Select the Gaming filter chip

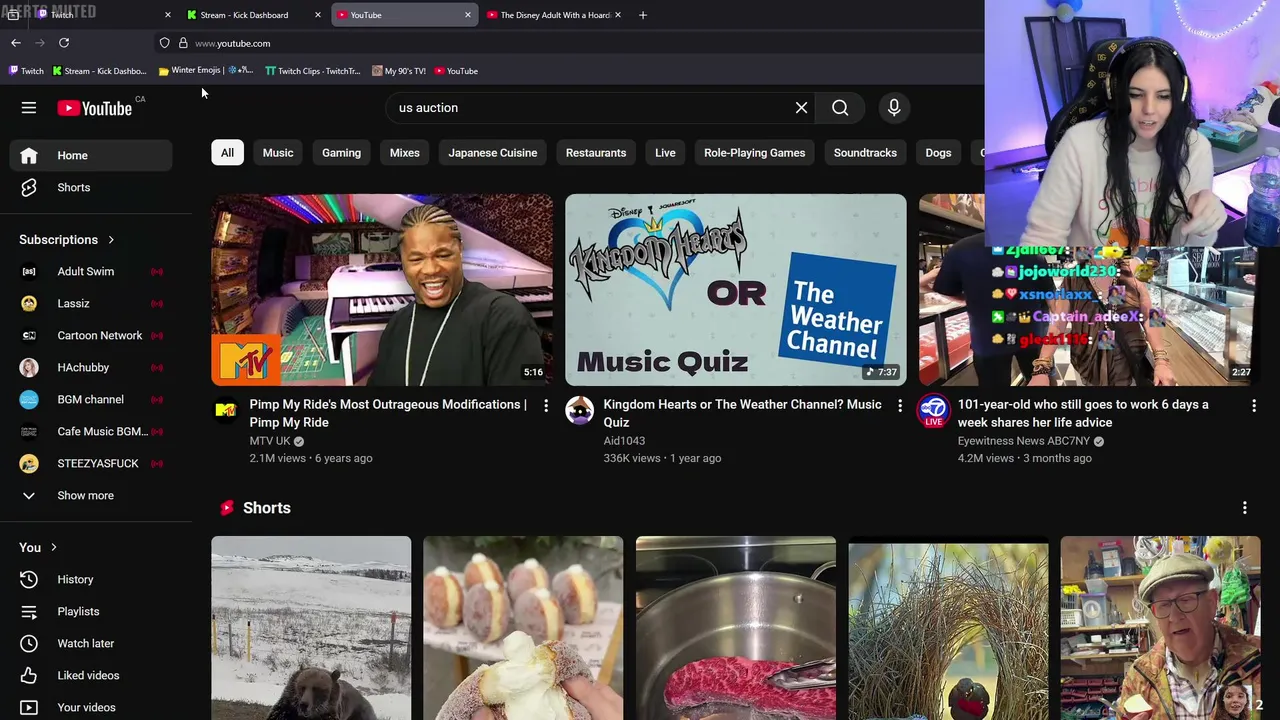341,153
